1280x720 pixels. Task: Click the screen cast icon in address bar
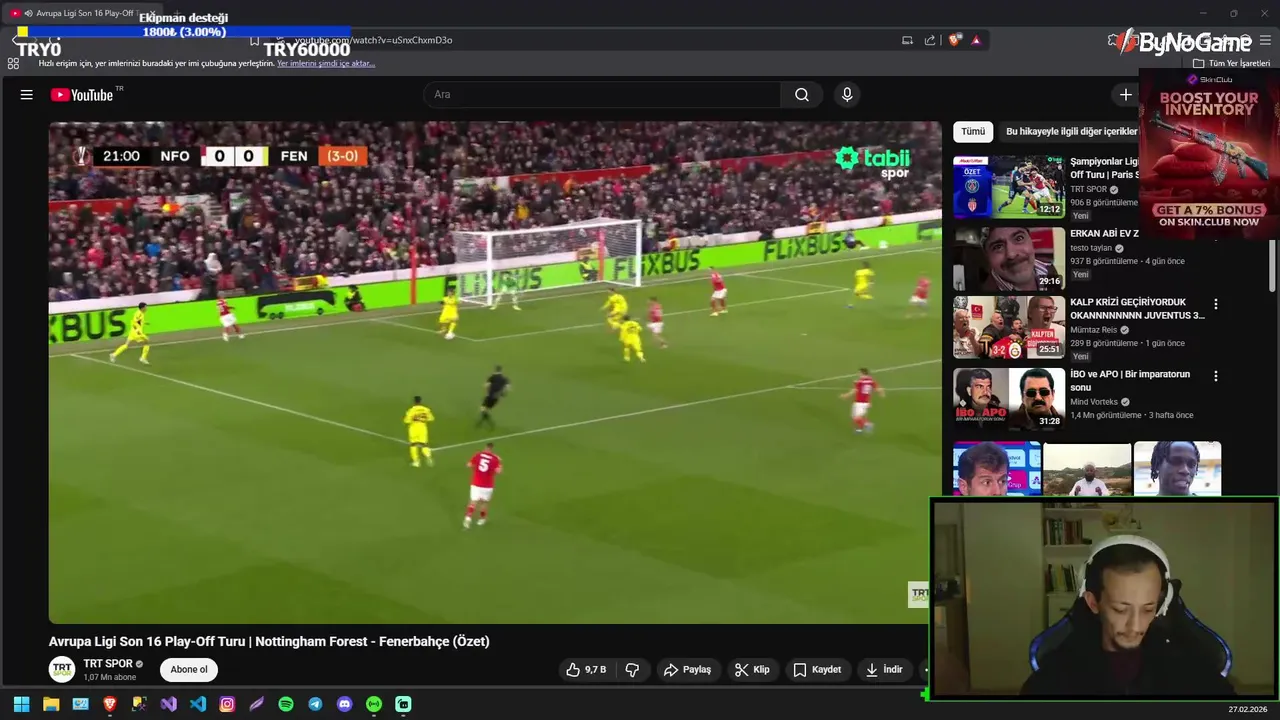pos(907,40)
